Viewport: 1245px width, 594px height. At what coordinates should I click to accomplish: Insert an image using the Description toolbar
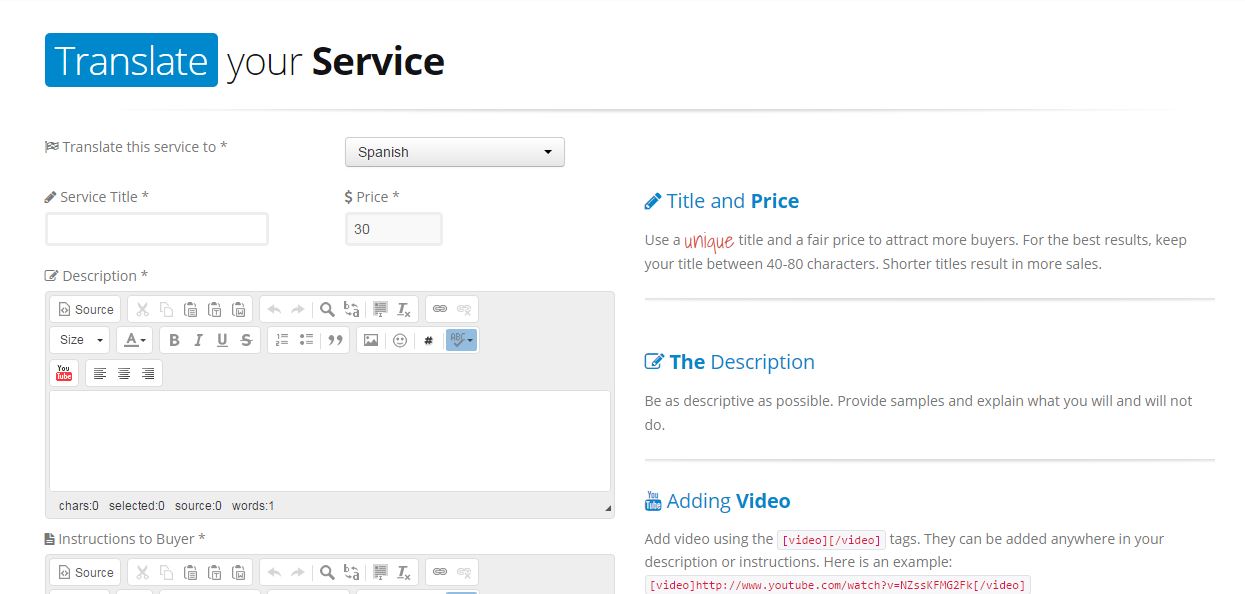coord(371,340)
